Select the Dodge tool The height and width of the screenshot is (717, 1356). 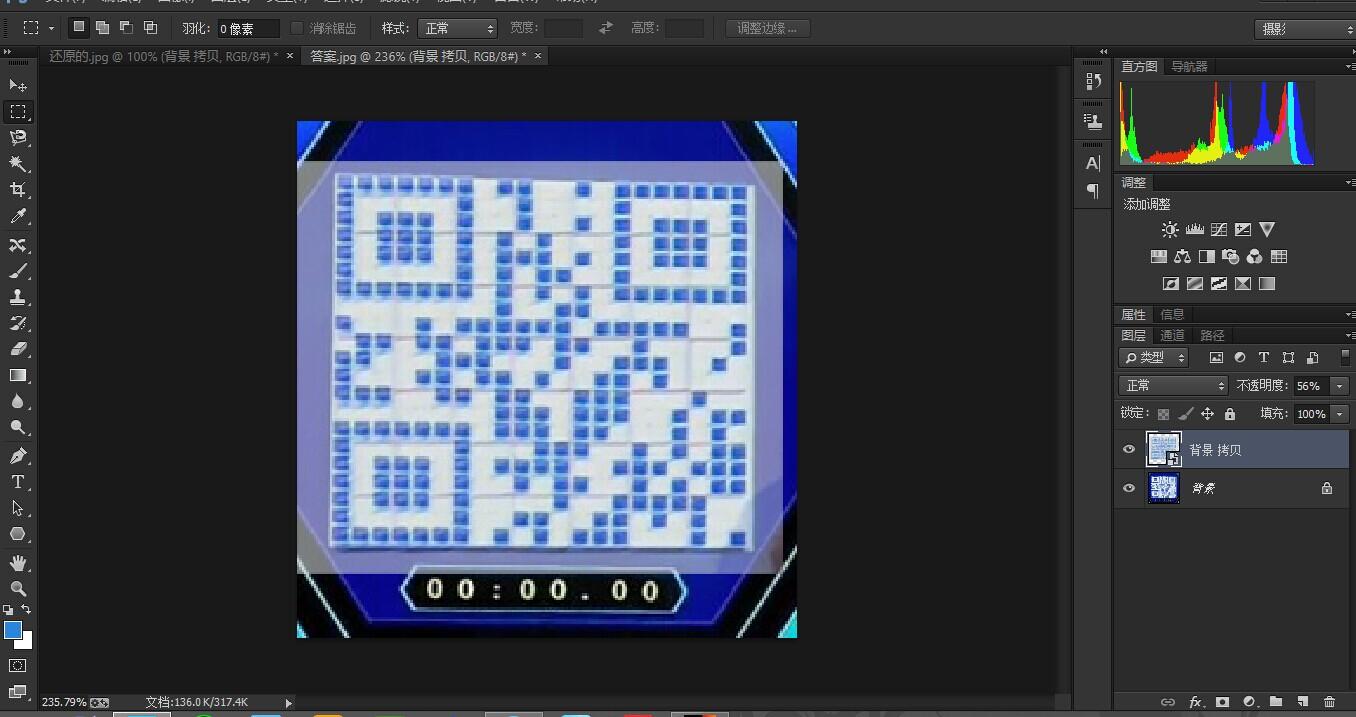pos(18,427)
